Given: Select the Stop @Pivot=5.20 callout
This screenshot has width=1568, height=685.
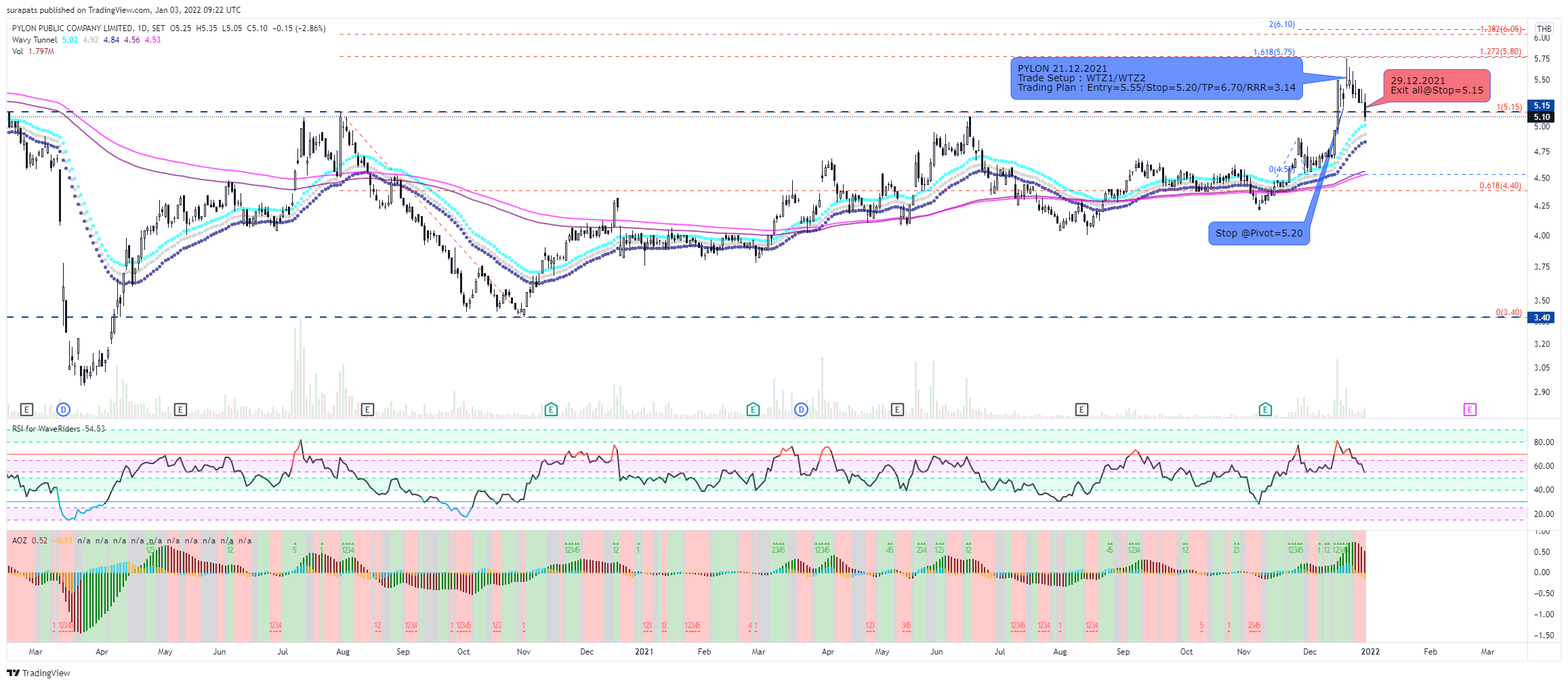Looking at the screenshot, I should tap(1259, 233).
